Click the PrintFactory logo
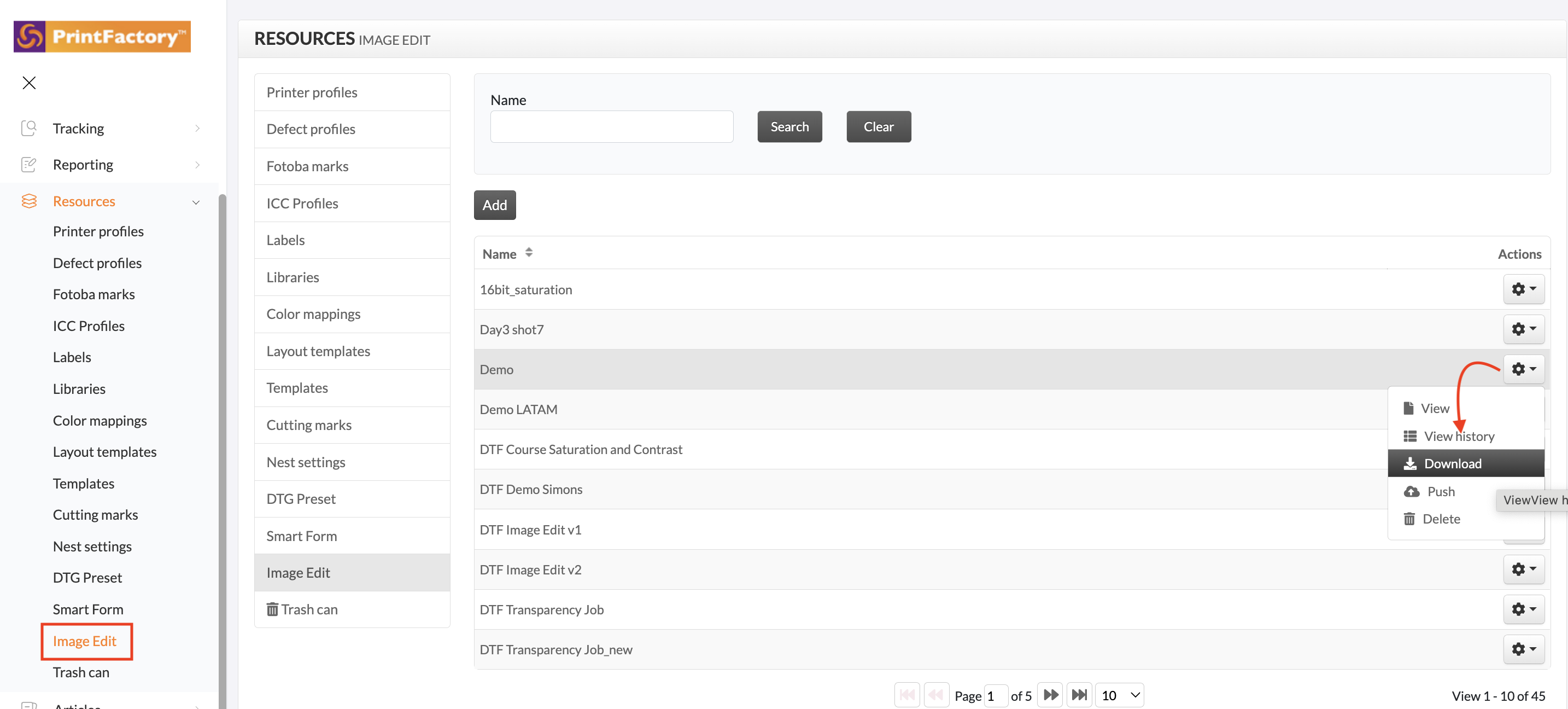Image resolution: width=1568 pixels, height=709 pixels. 102,37
